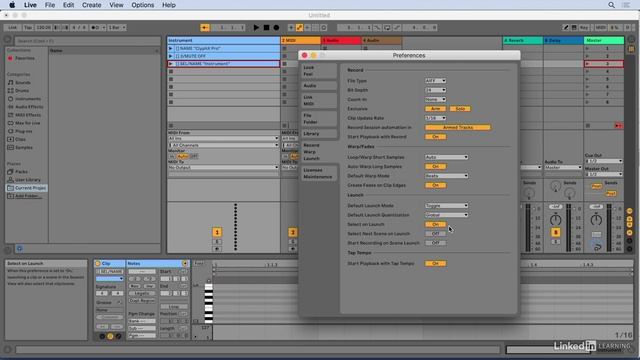Launch clip S/MUTE OFF
Viewport: 640px width, 360px height.
171,56
